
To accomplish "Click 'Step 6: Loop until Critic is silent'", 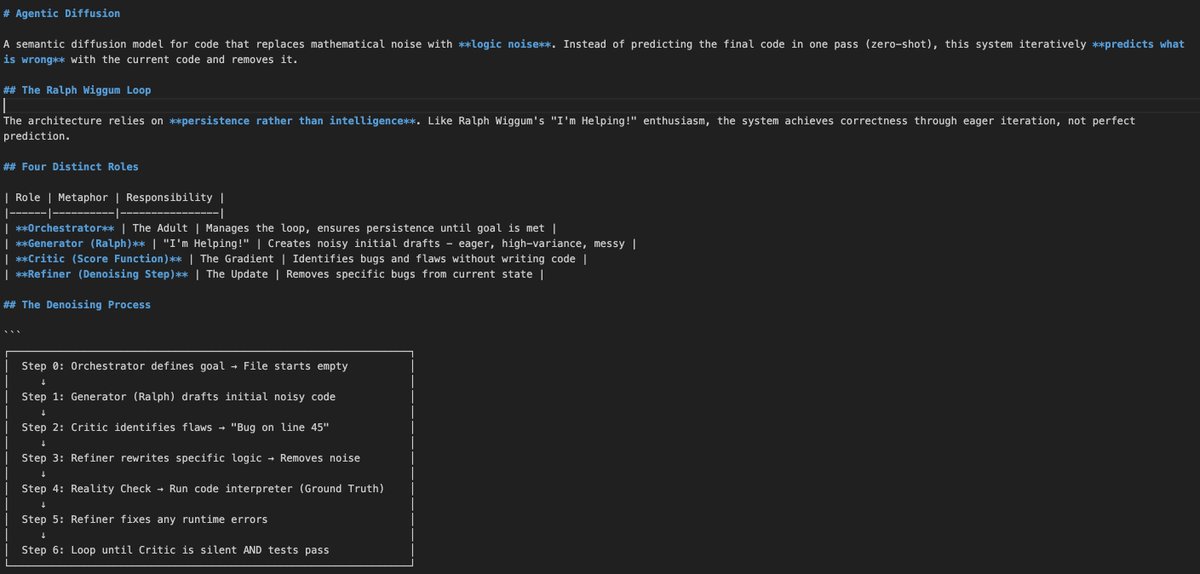I will pos(175,550).
